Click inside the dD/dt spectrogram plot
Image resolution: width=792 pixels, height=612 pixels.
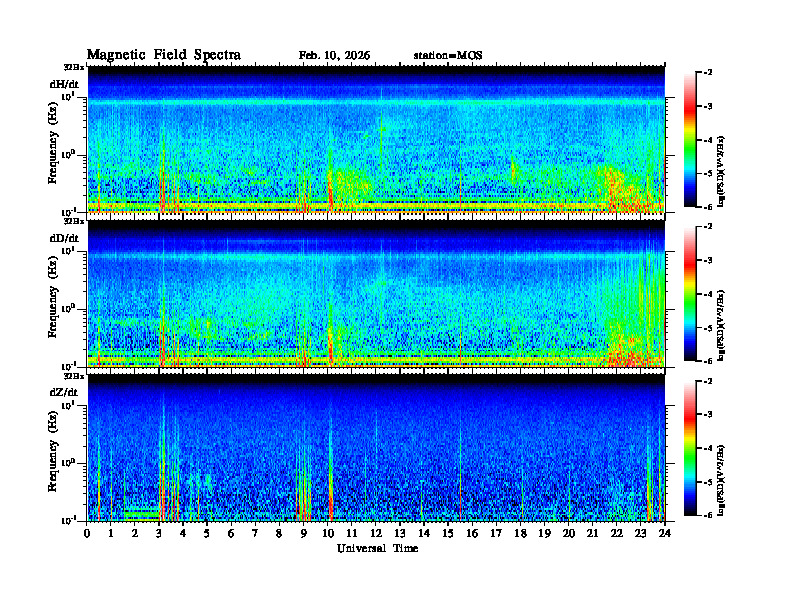[x=376, y=294]
